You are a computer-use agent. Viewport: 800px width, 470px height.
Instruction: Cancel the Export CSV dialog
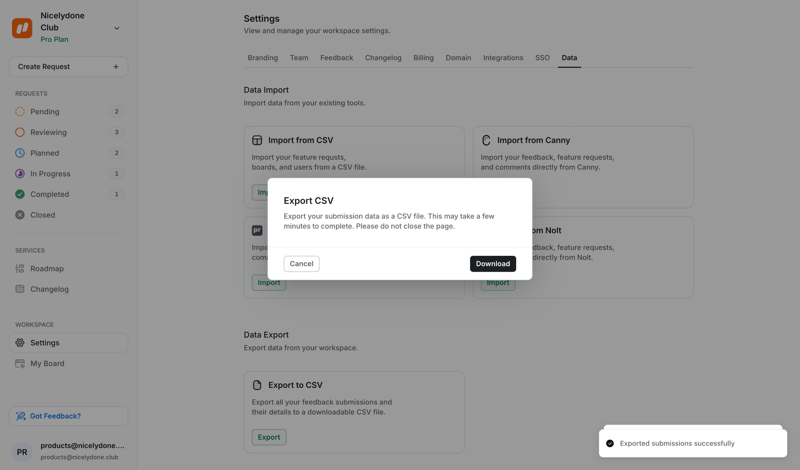pos(302,264)
